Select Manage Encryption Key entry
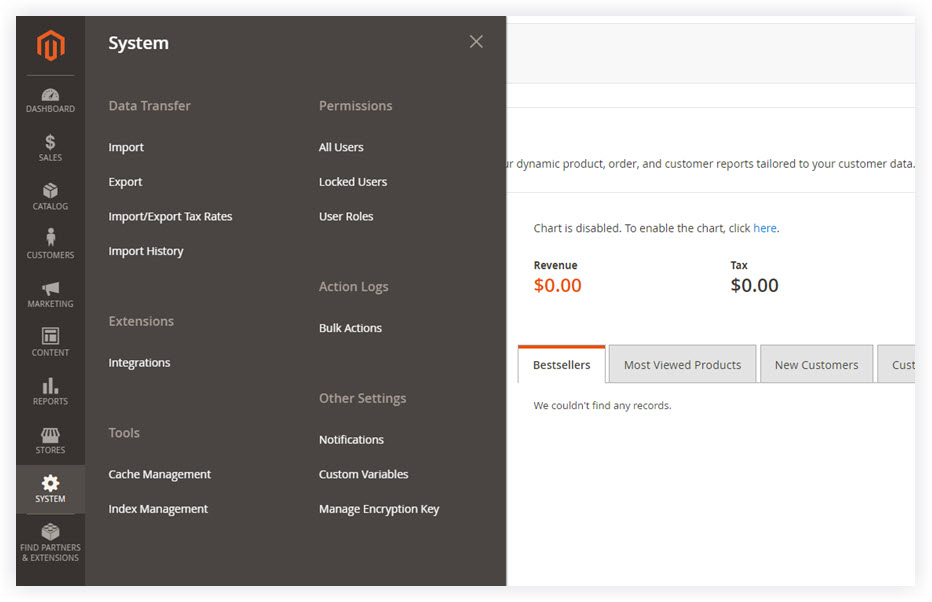This screenshot has height=602, width=932. (x=379, y=509)
